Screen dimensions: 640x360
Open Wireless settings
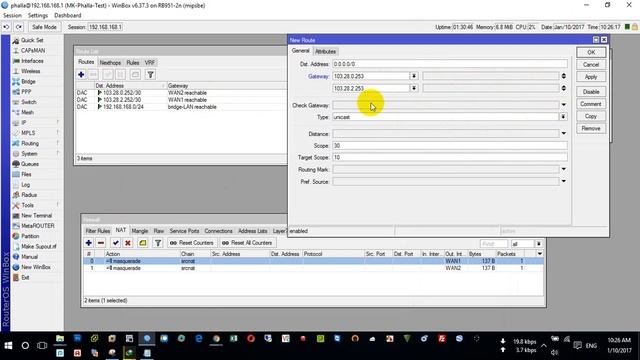(x=31, y=71)
